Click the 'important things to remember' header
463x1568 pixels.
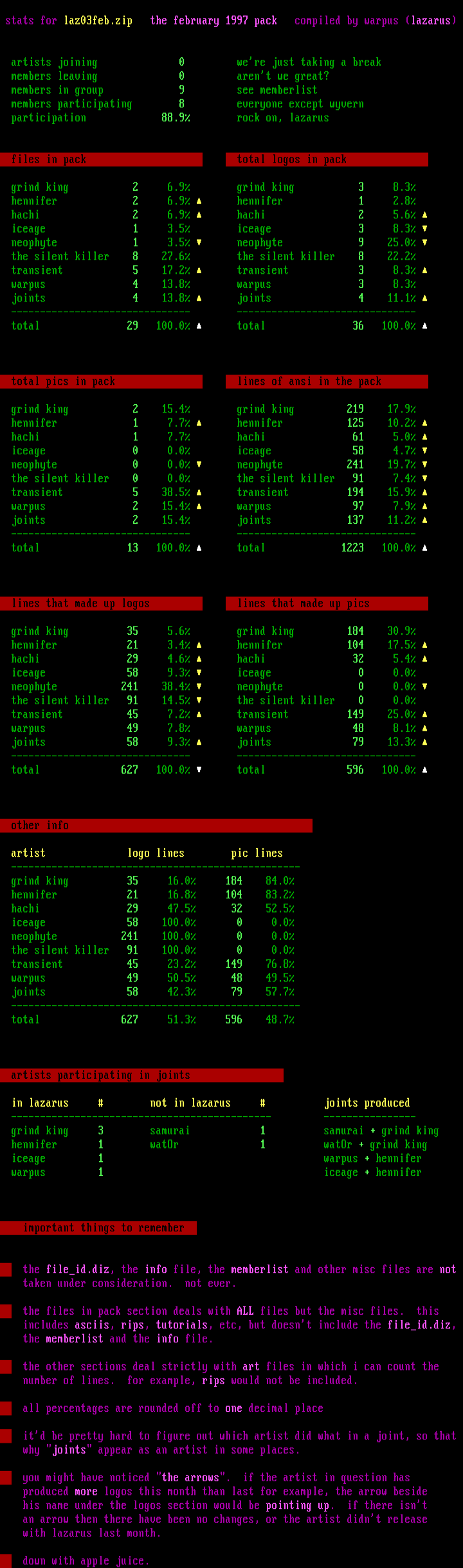coord(98,1228)
